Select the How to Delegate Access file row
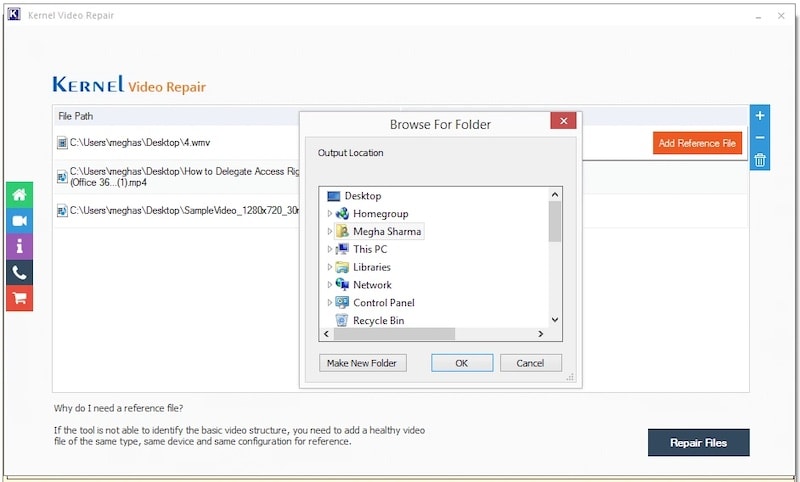This screenshot has width=800, height=482. click(x=177, y=177)
